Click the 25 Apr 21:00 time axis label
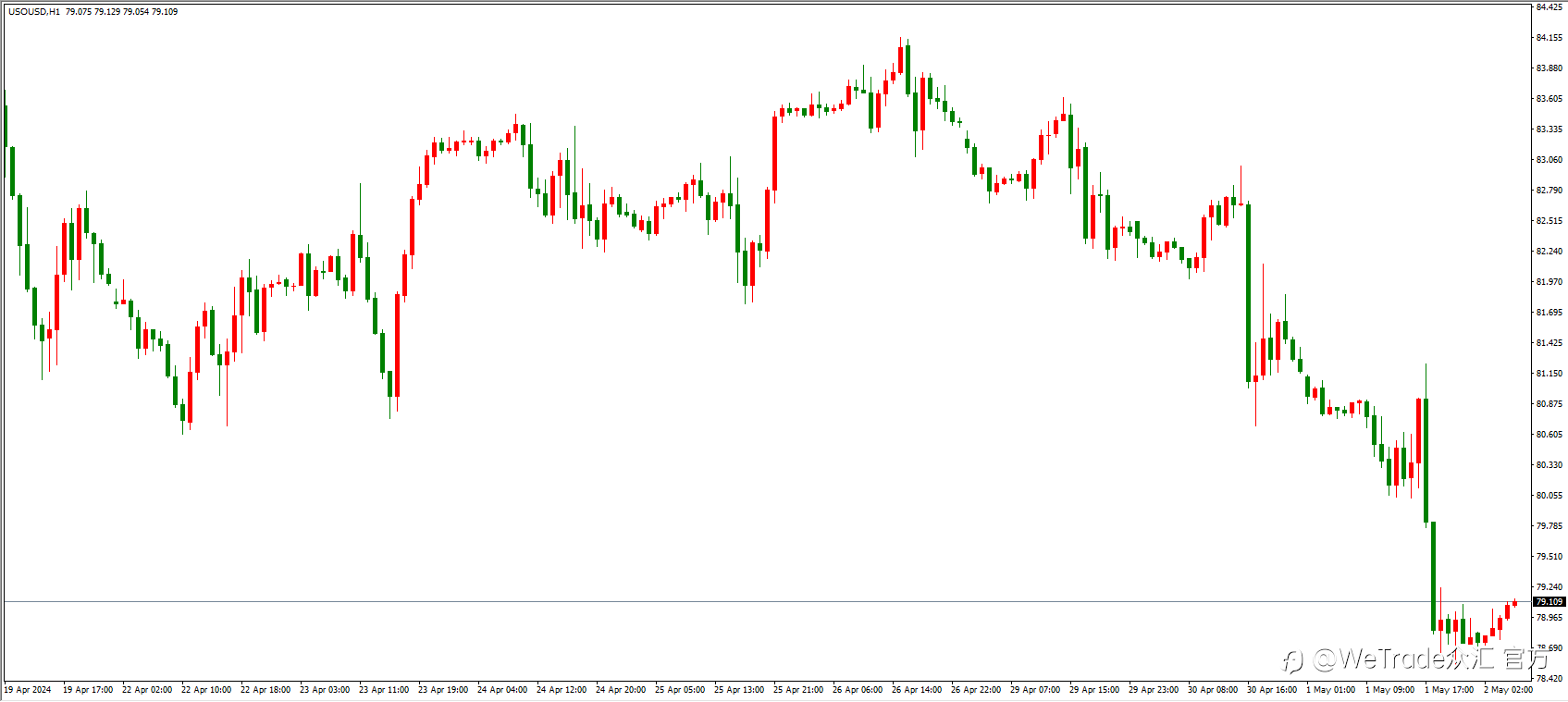This screenshot has height=702, width=1568. [x=798, y=690]
